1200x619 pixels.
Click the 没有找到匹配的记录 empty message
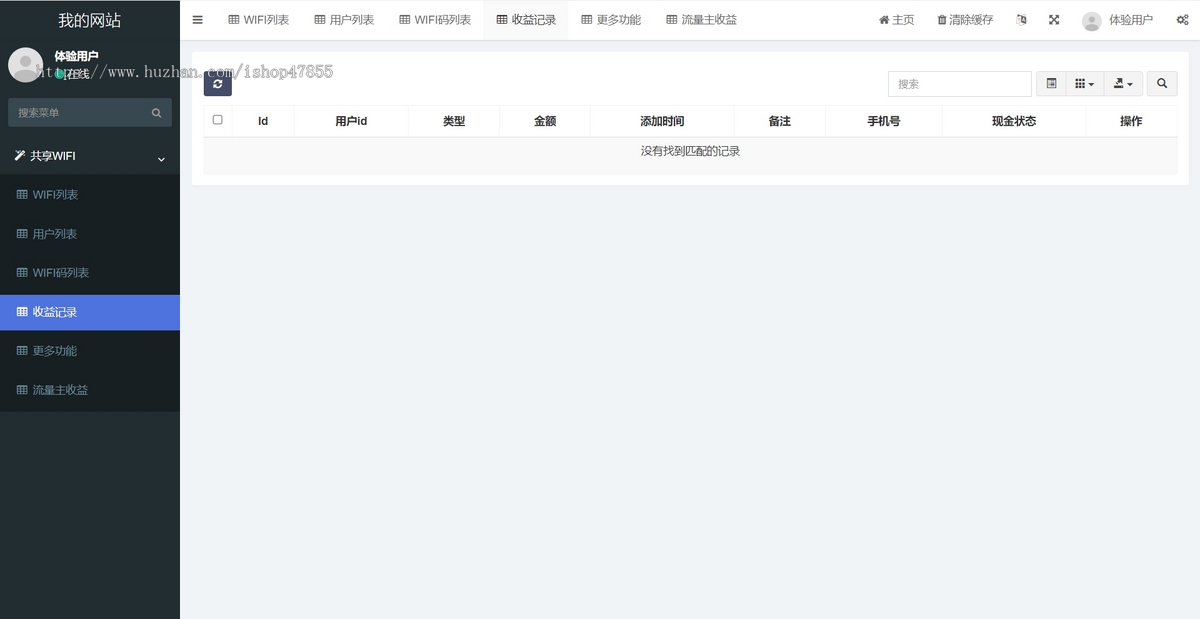point(690,151)
